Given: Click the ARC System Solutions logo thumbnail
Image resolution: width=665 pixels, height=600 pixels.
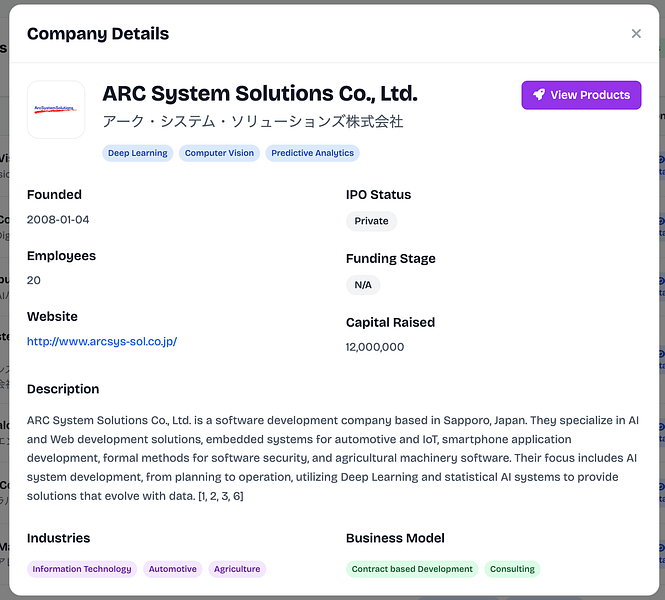Looking at the screenshot, I should tap(56, 109).
